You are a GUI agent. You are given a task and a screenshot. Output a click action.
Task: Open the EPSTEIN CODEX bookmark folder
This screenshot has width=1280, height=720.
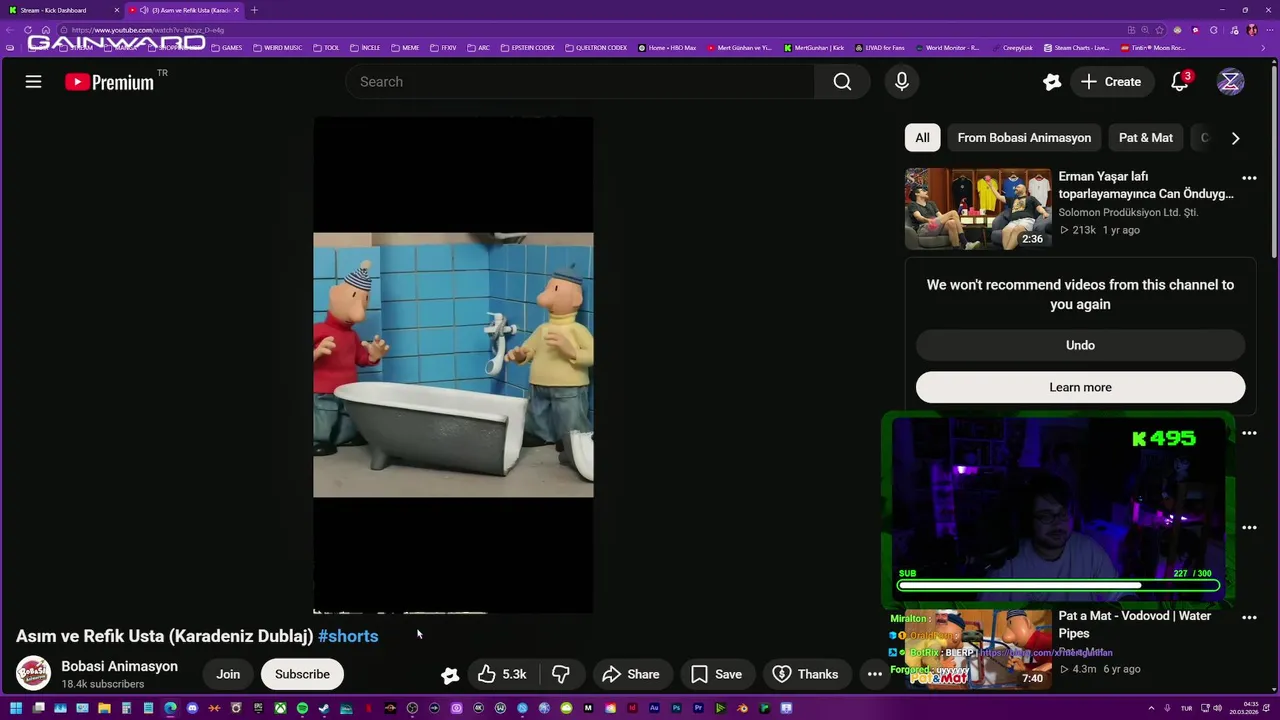(526, 48)
